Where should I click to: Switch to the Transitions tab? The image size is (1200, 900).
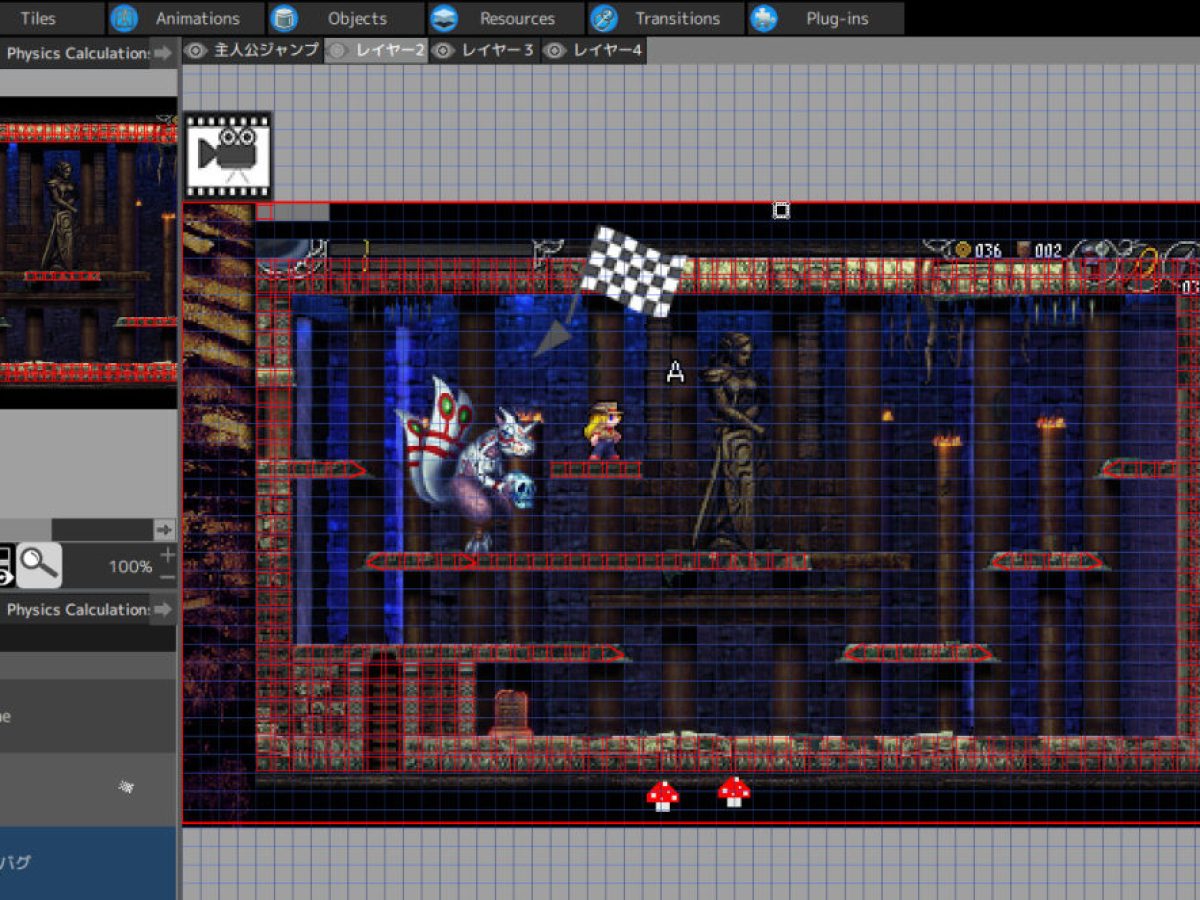(666, 18)
